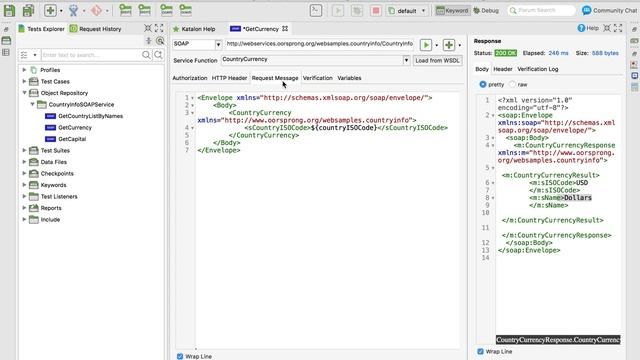Screen dimensions: 640x360
Task: Switch to the response Header tab
Action: coord(502,69)
